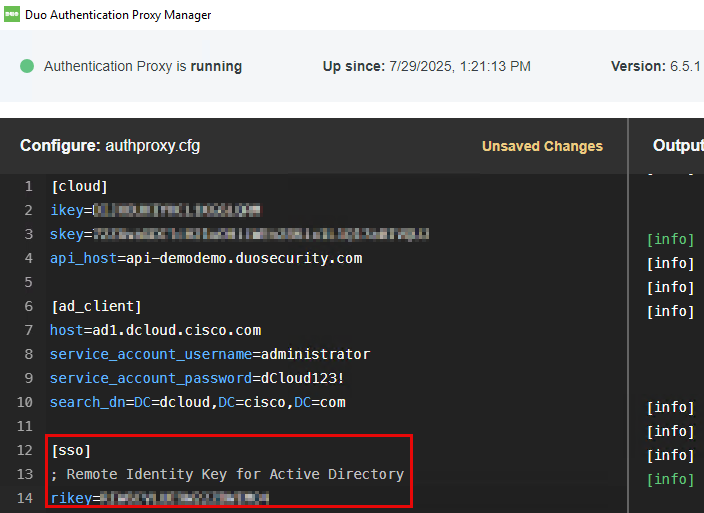704x513 pixels.
Task: Place cursor on [ad_client] section header
Action: (x=96, y=306)
